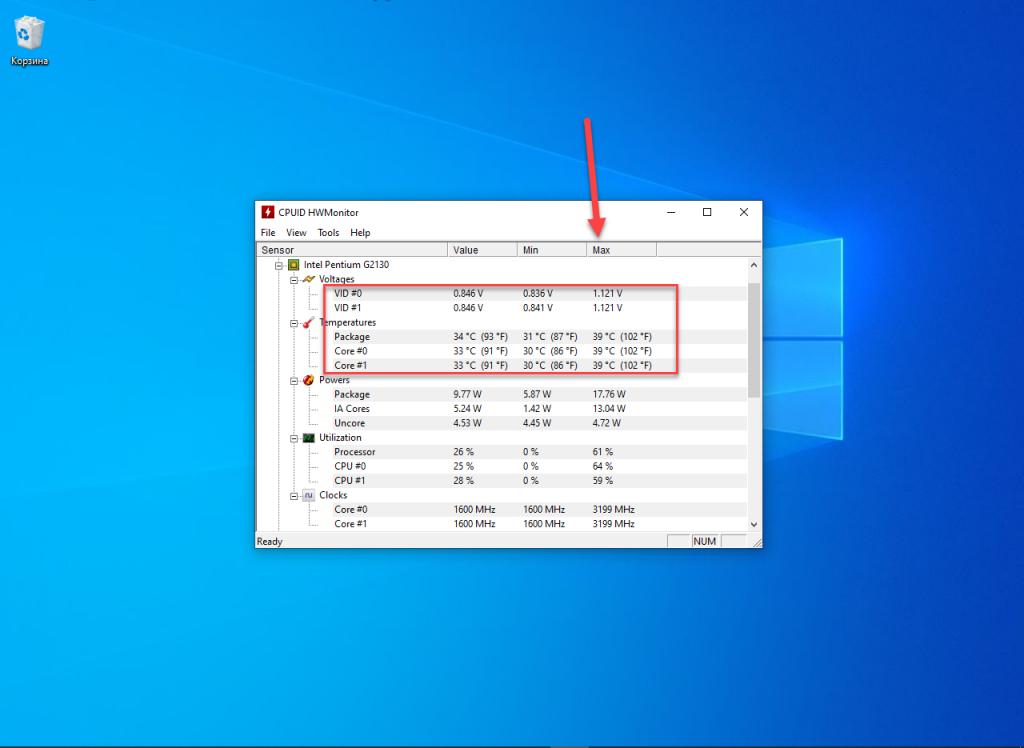
Task: Open the Tools menu
Action: [x=328, y=233]
